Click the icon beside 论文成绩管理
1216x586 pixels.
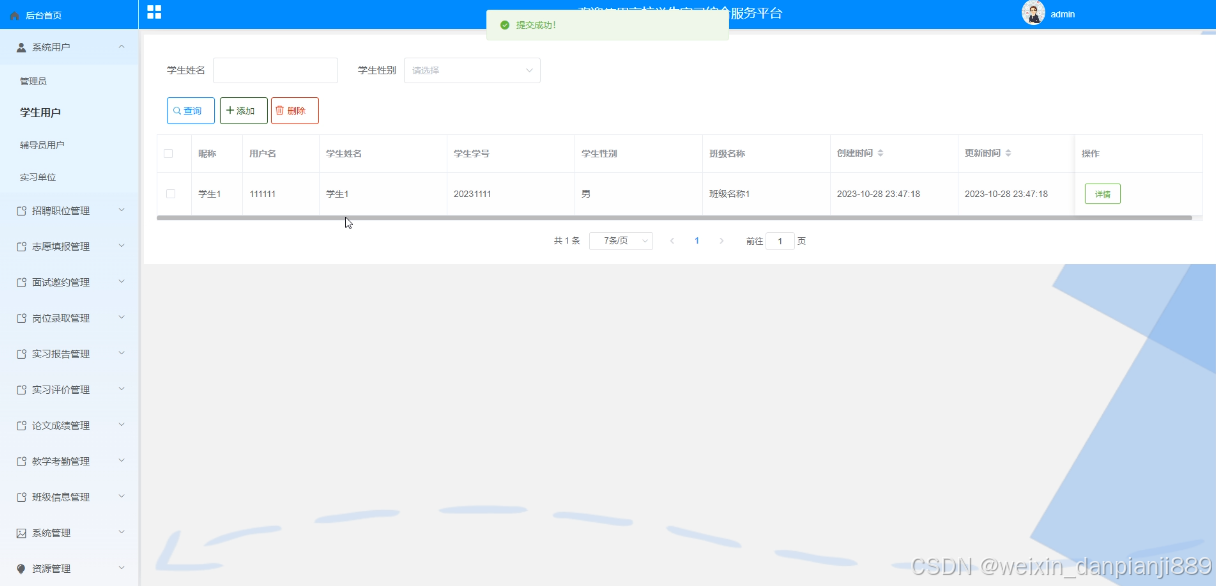coord(21,426)
